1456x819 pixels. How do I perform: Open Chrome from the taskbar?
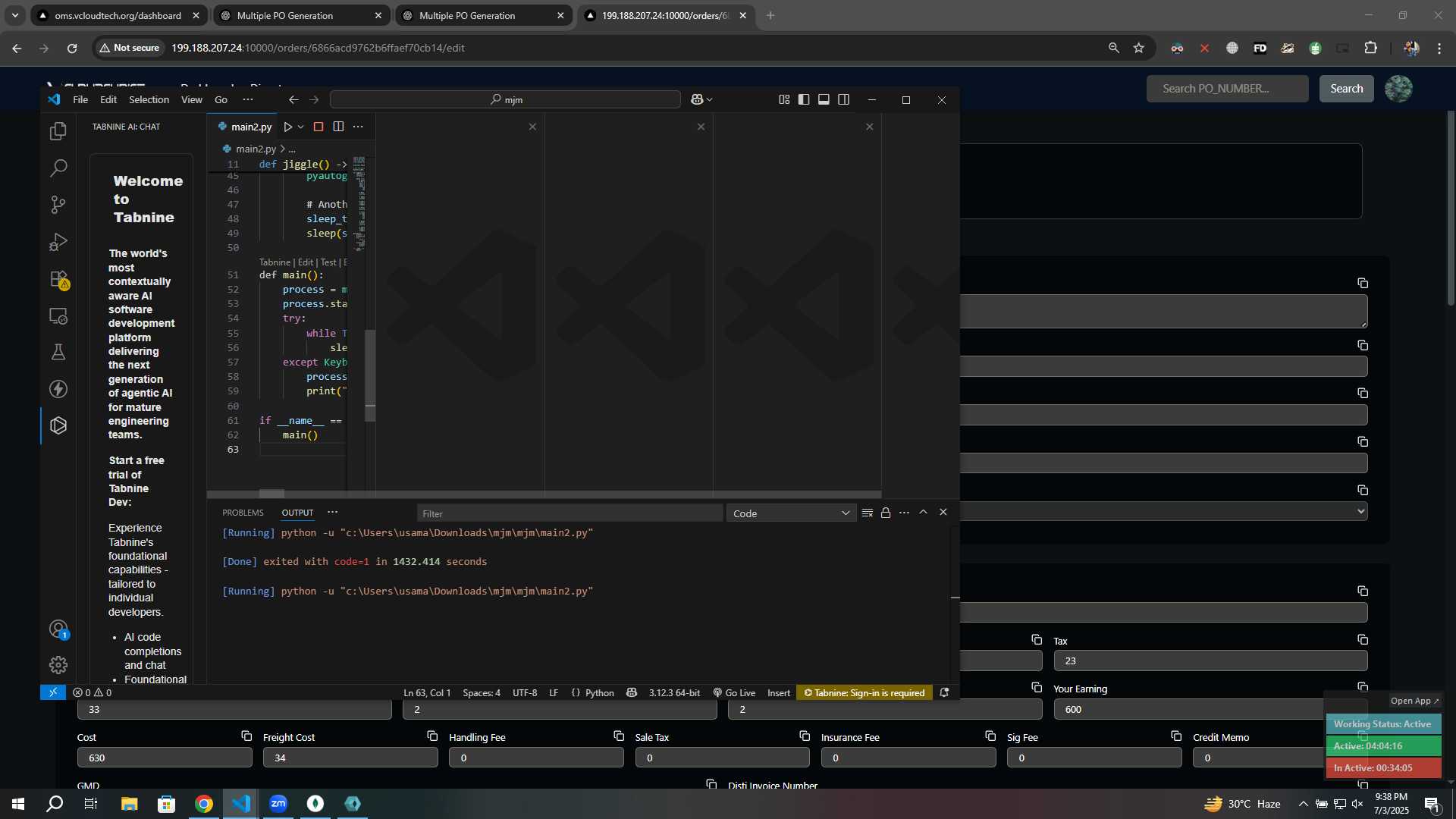click(203, 804)
